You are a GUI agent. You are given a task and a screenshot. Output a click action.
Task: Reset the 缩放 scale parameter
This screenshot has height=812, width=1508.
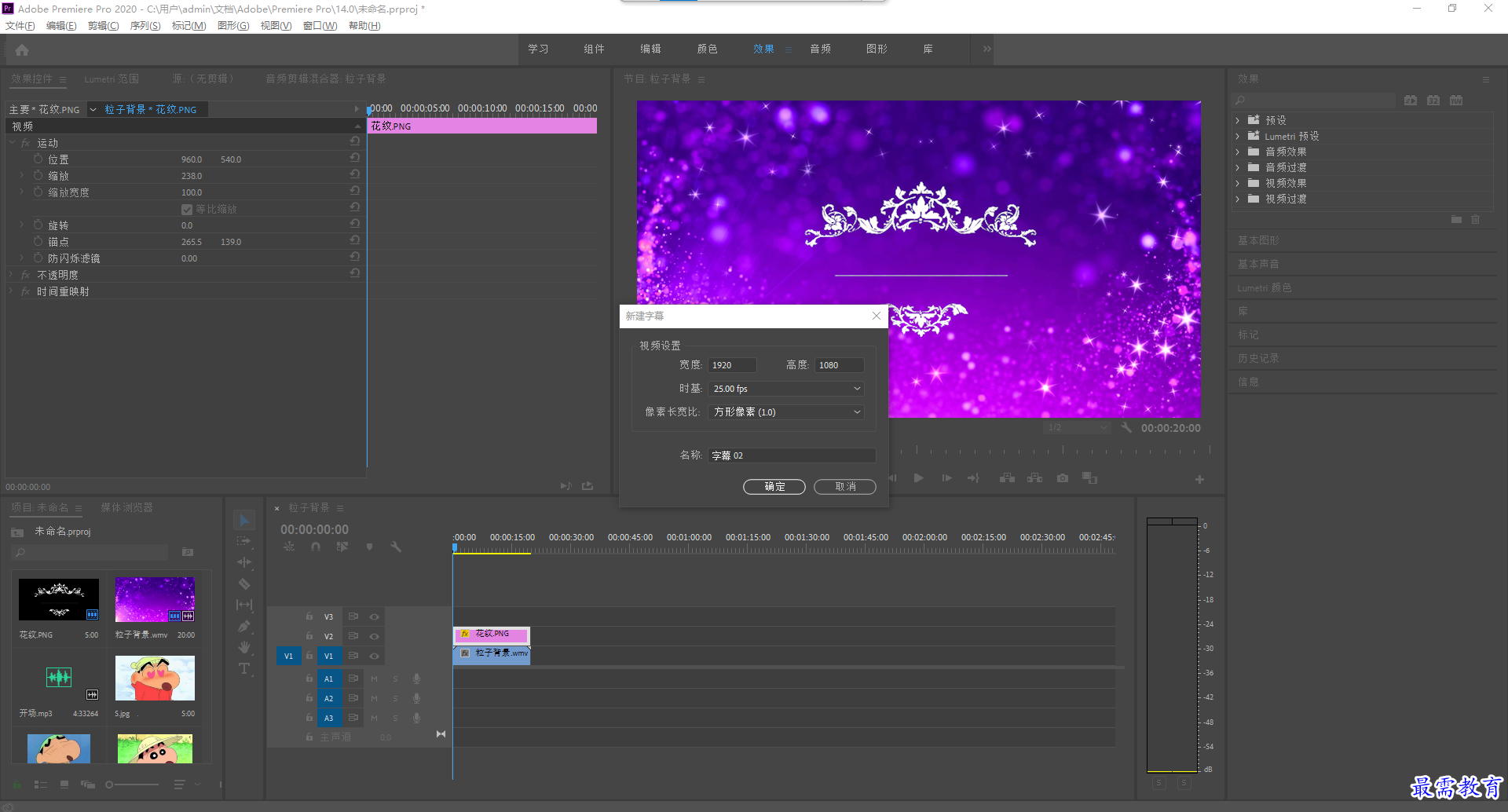[x=355, y=175]
